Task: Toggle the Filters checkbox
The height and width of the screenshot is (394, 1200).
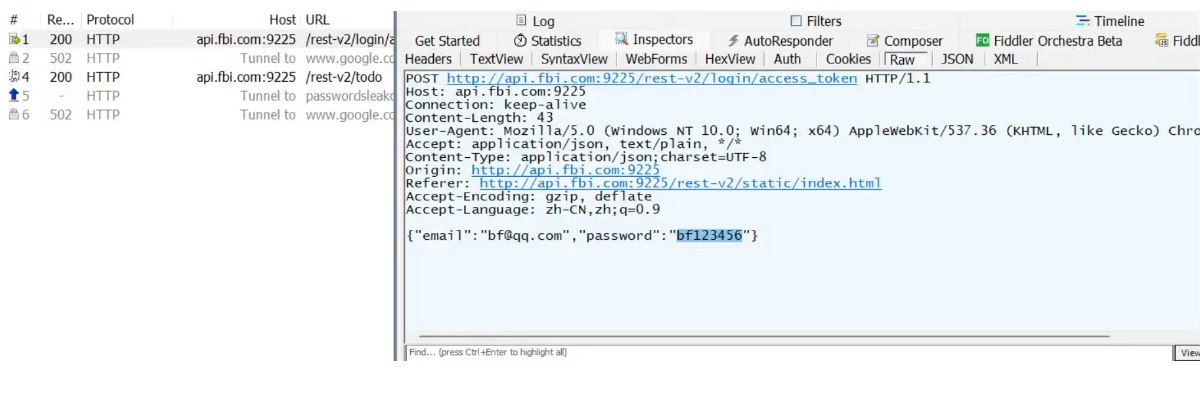Action: [x=796, y=21]
